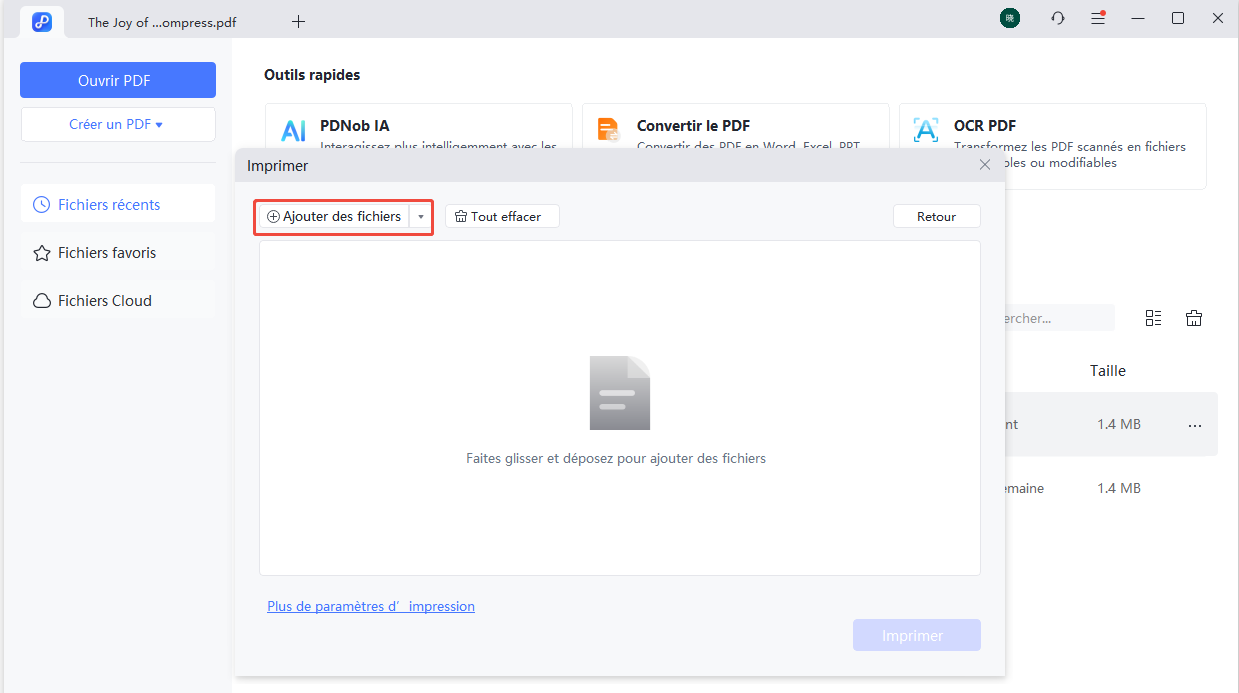Screen dimensions: 1239x693
Task: Click the clock icon beside Fichiers récents
Action: pos(41,203)
